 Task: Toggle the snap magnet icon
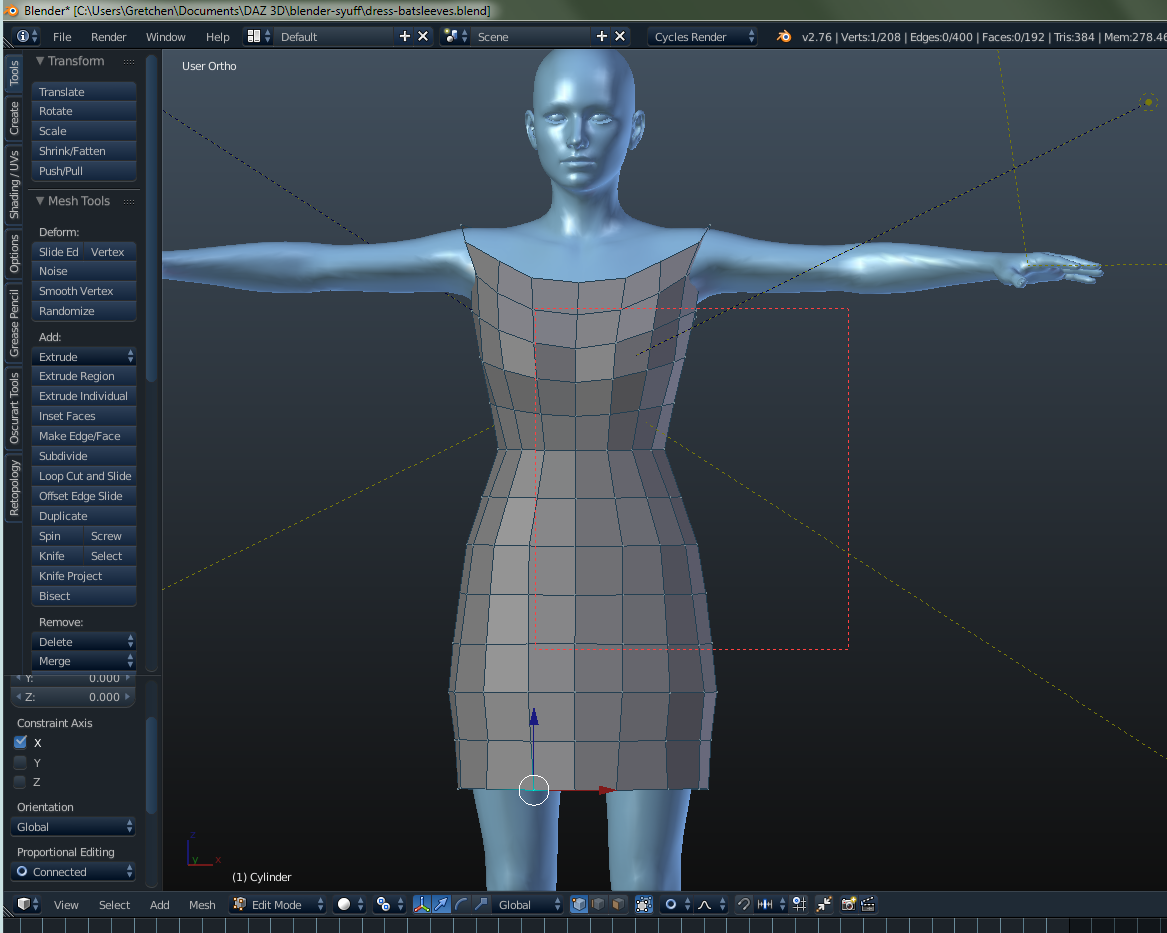tap(744, 904)
